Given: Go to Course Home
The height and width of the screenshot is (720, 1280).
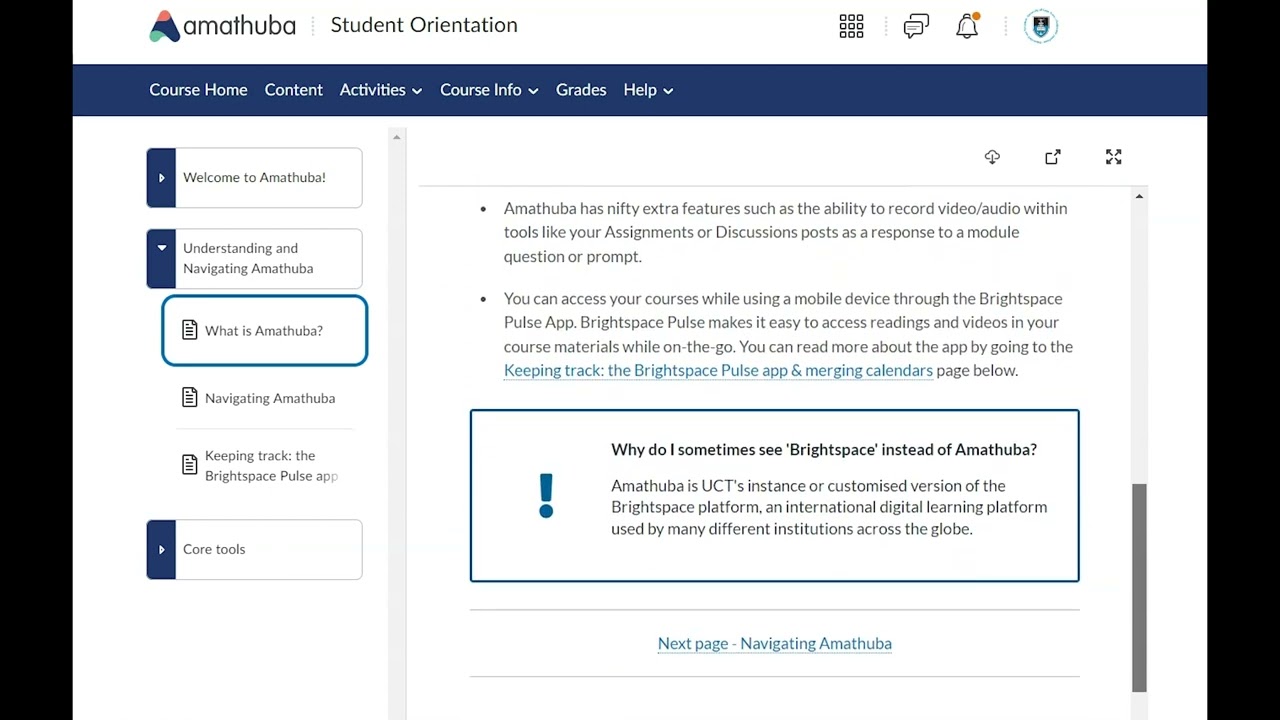Looking at the screenshot, I should [198, 90].
